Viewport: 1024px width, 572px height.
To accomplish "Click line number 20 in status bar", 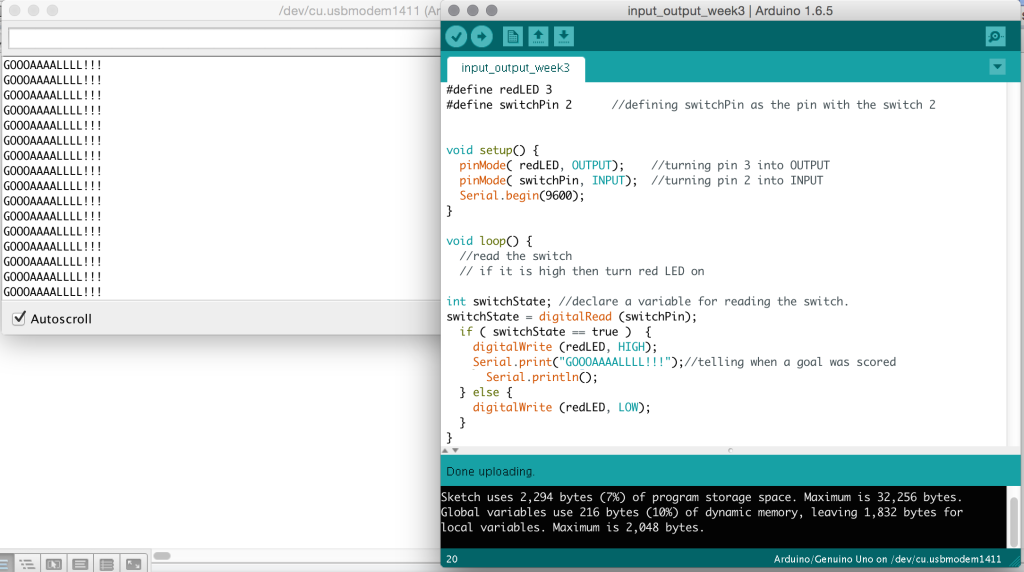I will click(452, 559).
